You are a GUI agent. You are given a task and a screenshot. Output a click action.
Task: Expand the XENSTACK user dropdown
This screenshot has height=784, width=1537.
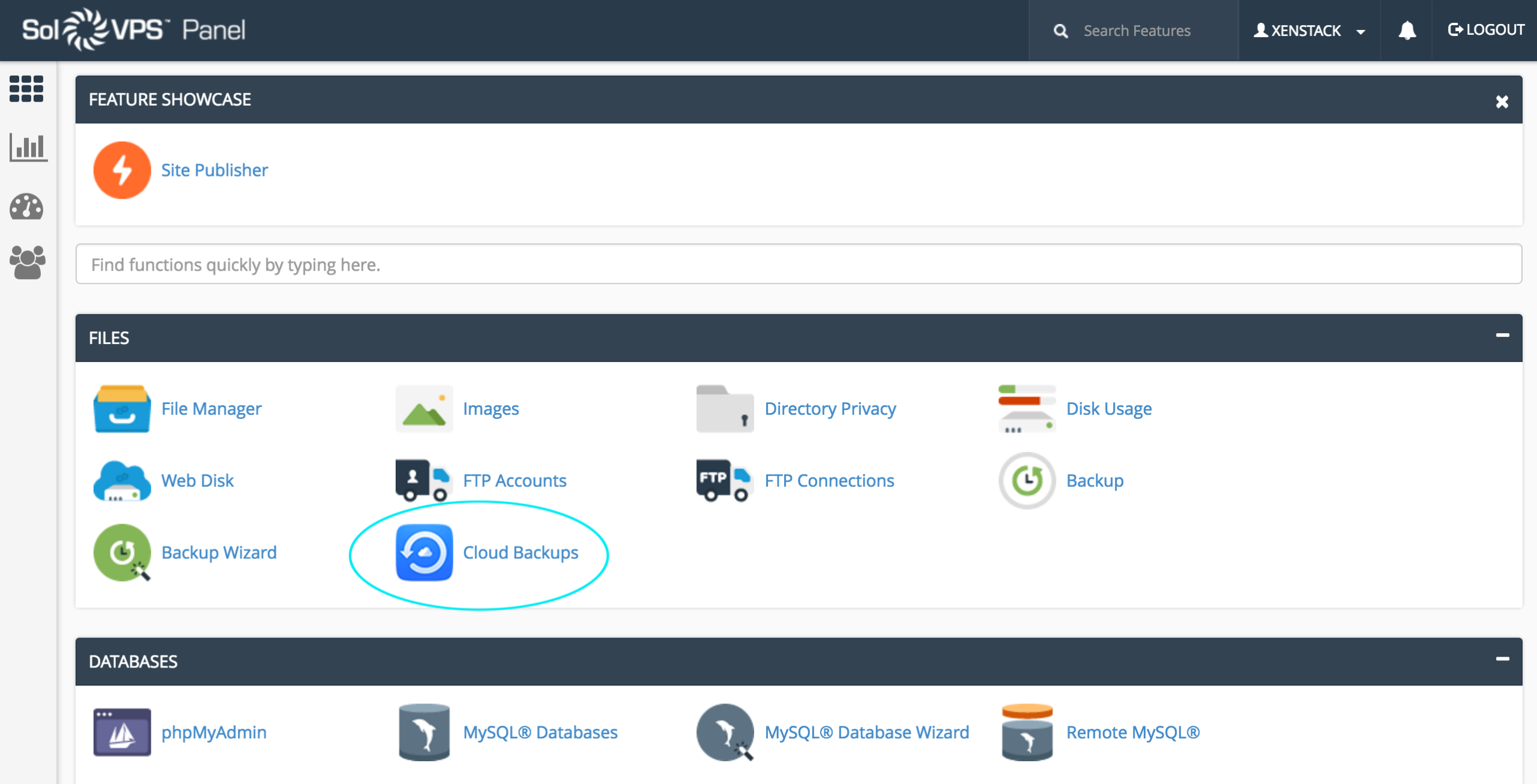1309,31
